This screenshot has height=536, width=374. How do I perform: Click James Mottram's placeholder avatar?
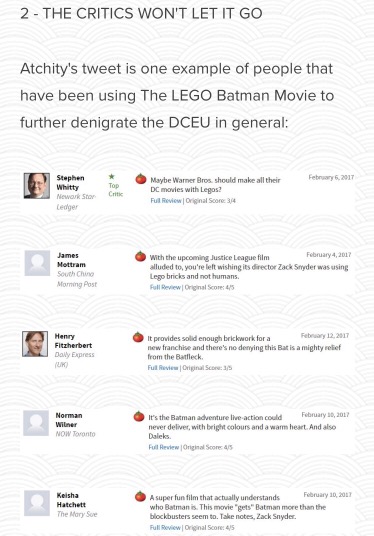click(x=37, y=263)
